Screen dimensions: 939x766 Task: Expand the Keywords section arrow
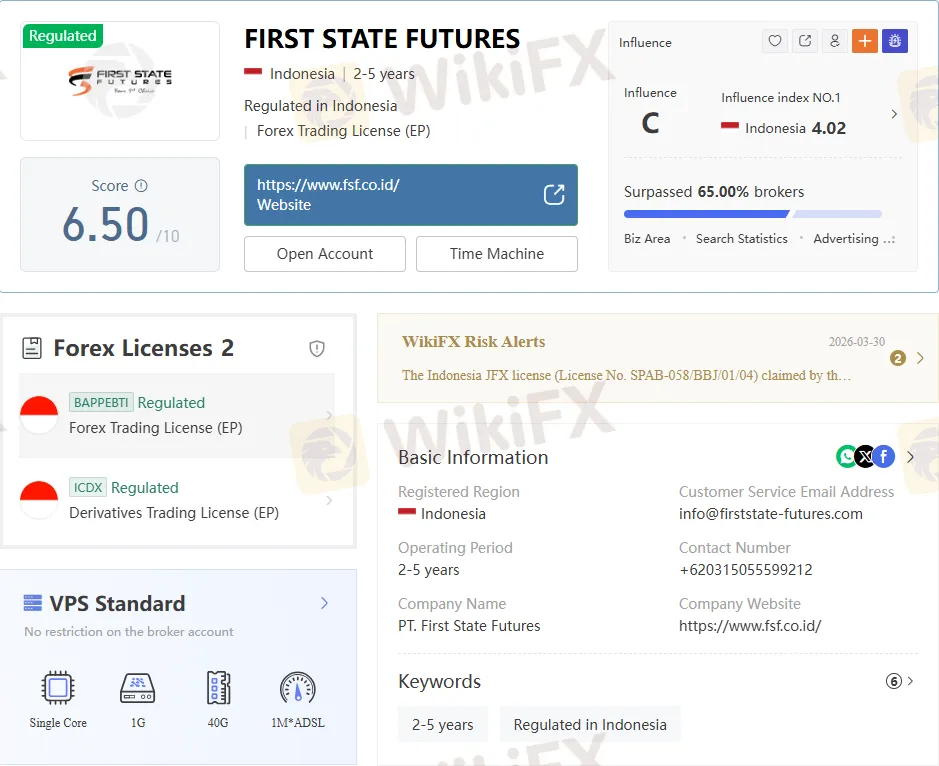910,681
